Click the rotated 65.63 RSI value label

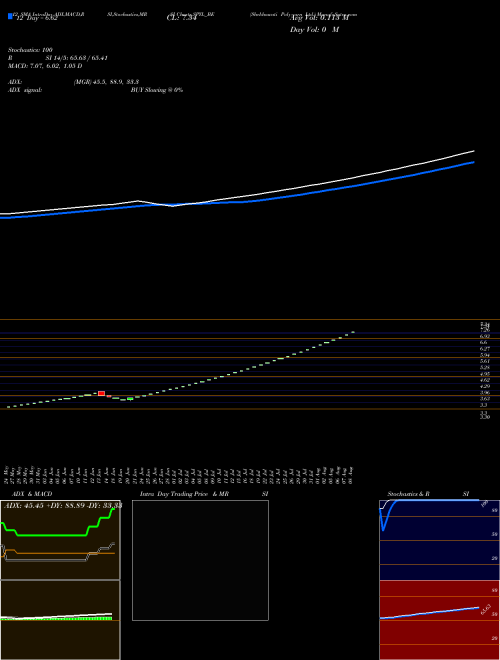point(485,609)
